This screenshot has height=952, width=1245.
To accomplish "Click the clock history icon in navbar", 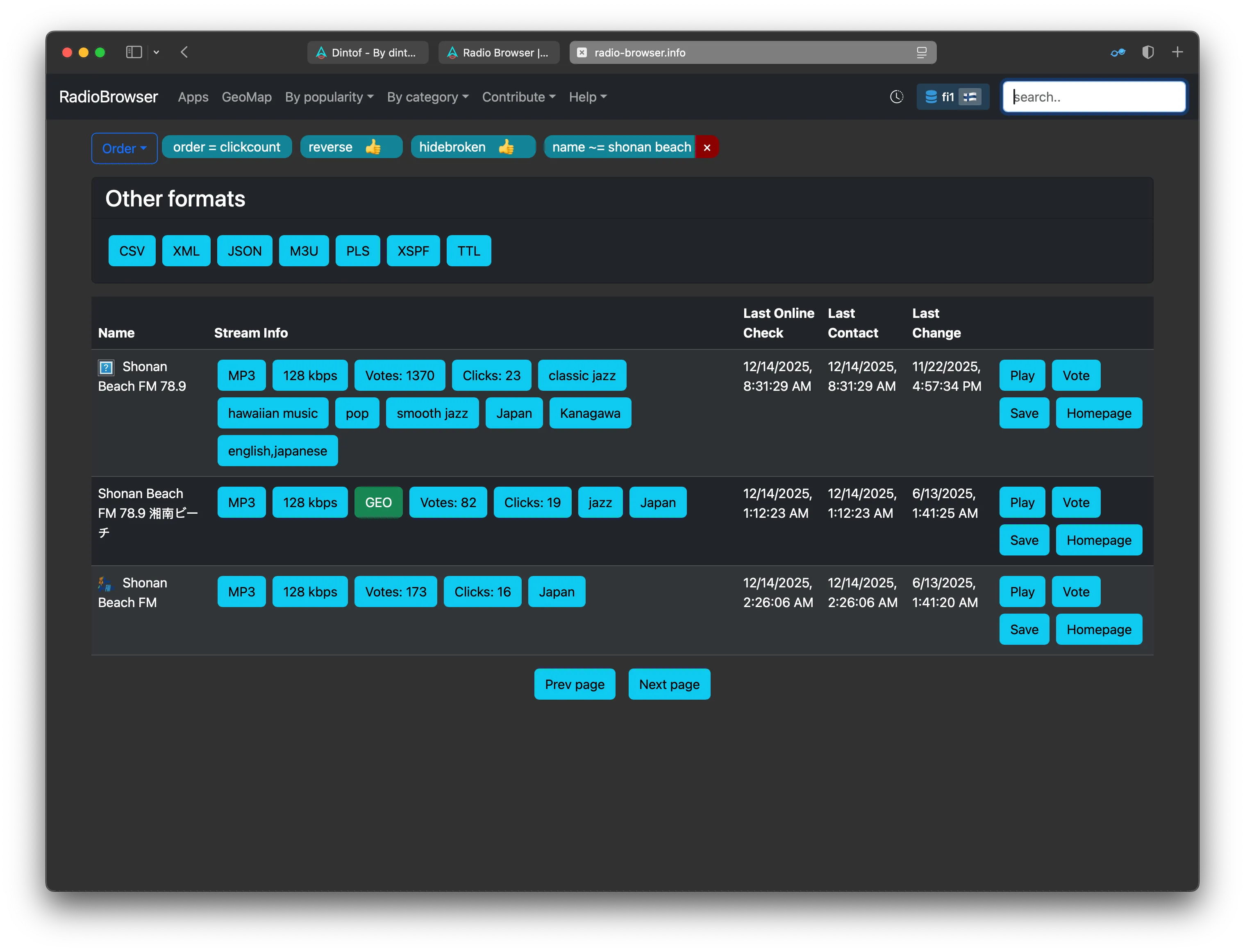I will click(x=896, y=97).
